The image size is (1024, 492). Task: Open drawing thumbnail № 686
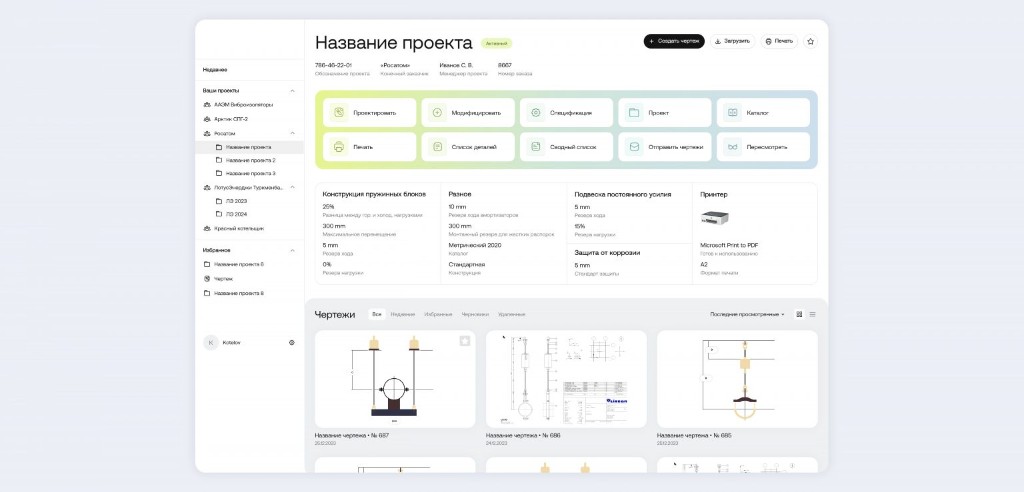pos(566,379)
